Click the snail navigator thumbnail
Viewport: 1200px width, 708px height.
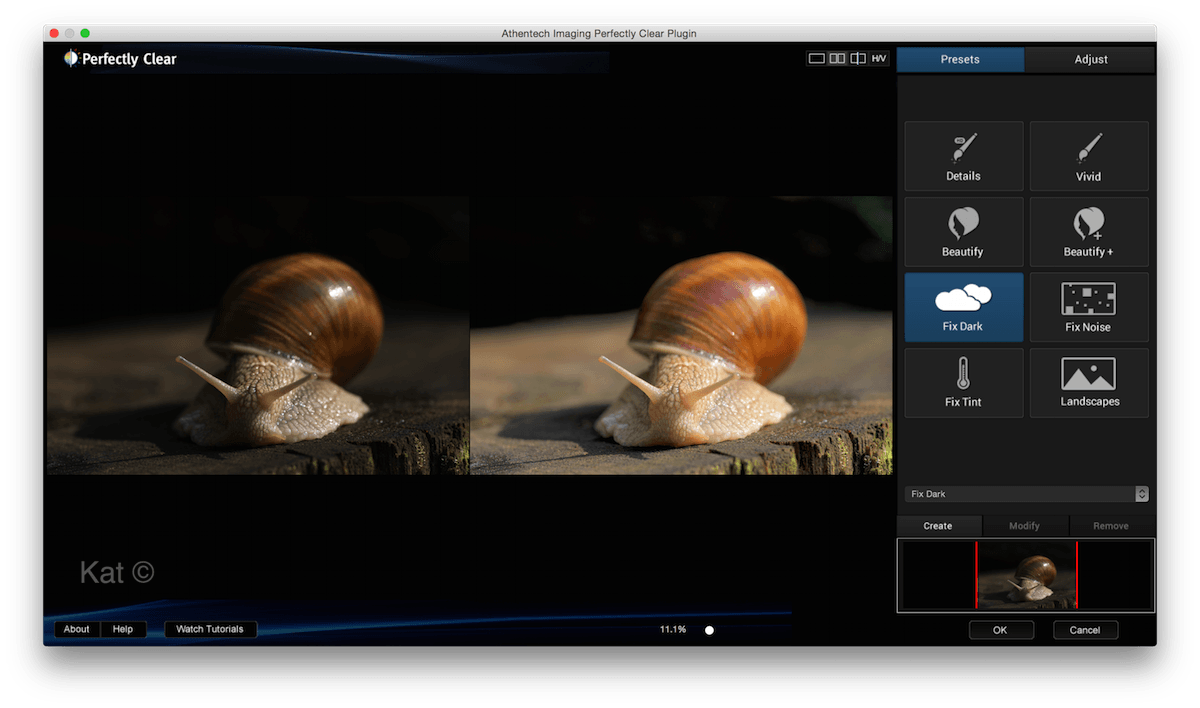1026,575
